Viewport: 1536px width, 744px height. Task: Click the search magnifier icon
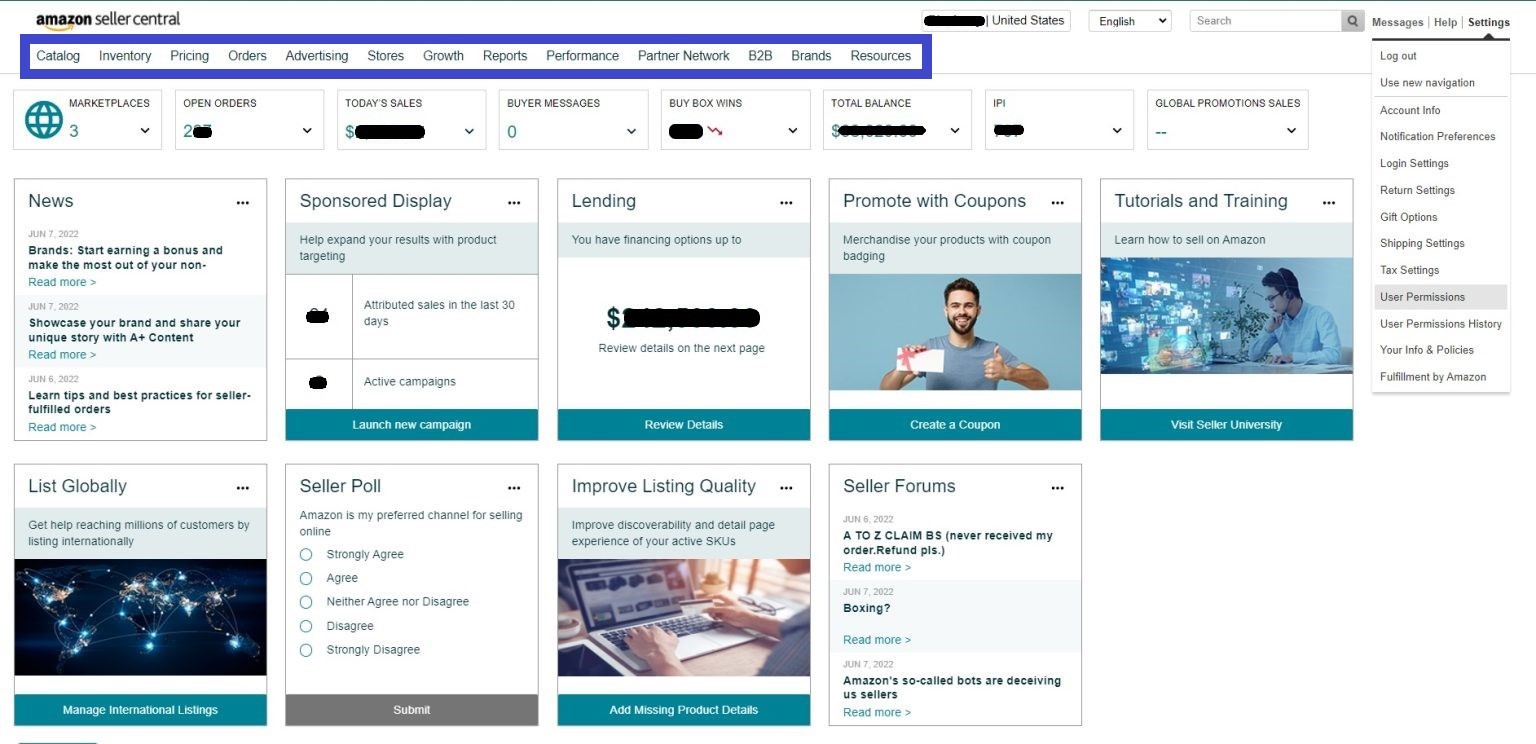[1353, 21]
